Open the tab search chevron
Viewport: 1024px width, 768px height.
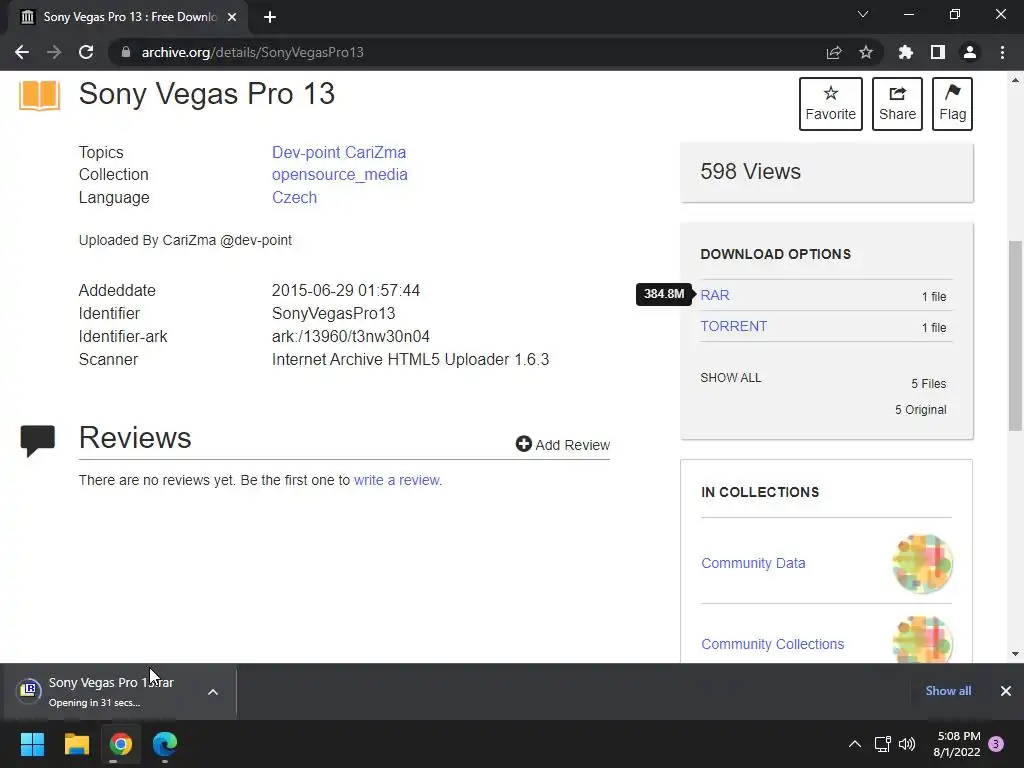pyautogui.click(x=863, y=14)
